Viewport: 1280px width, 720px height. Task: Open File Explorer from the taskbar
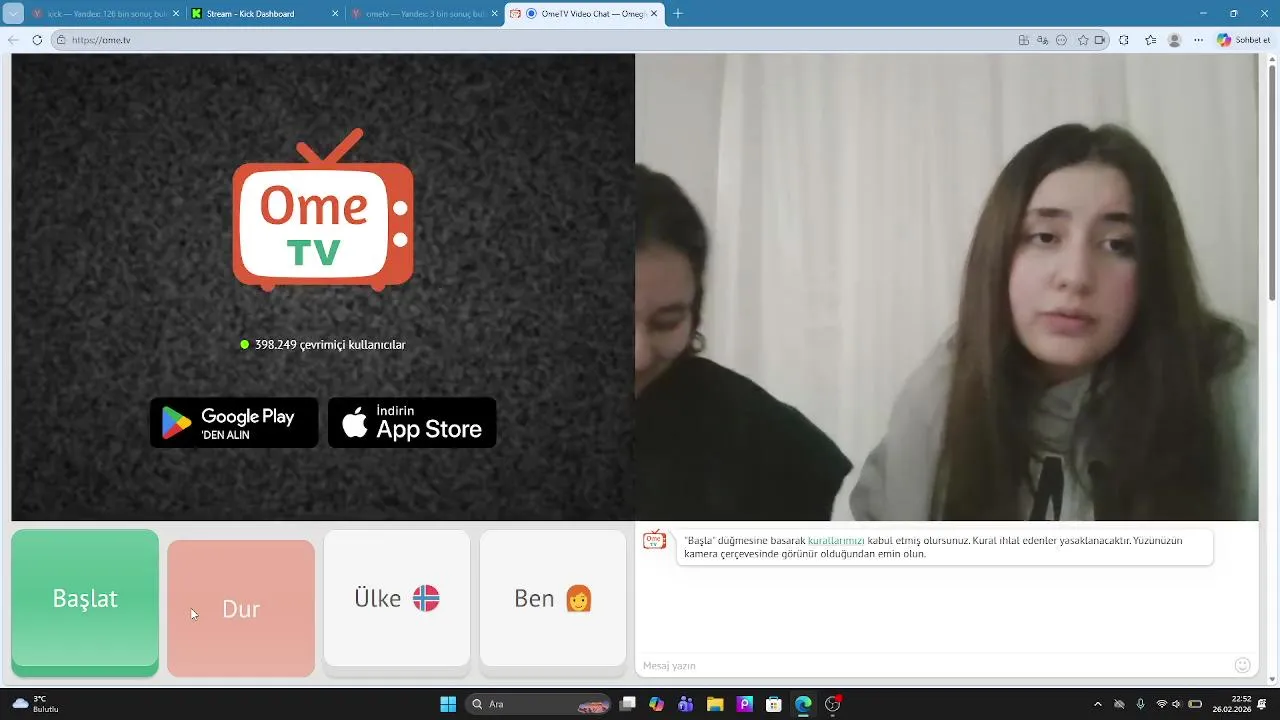click(x=715, y=704)
